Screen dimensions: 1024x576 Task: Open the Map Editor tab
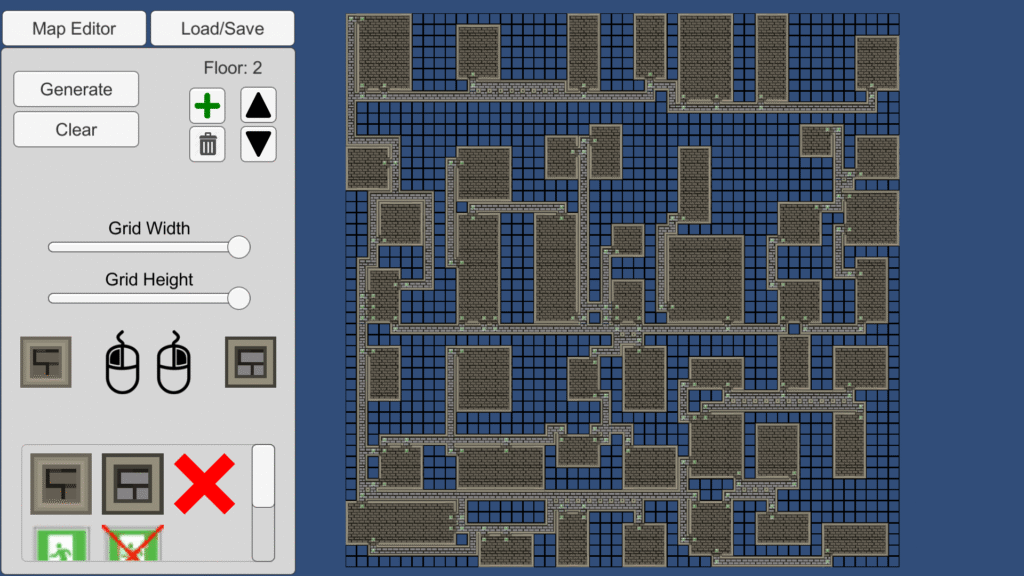74,29
